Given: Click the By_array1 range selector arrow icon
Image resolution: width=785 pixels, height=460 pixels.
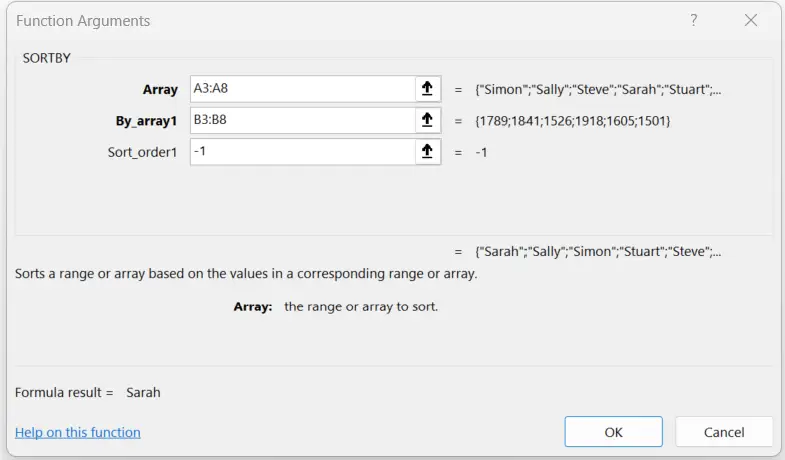Looking at the screenshot, I should (428, 120).
